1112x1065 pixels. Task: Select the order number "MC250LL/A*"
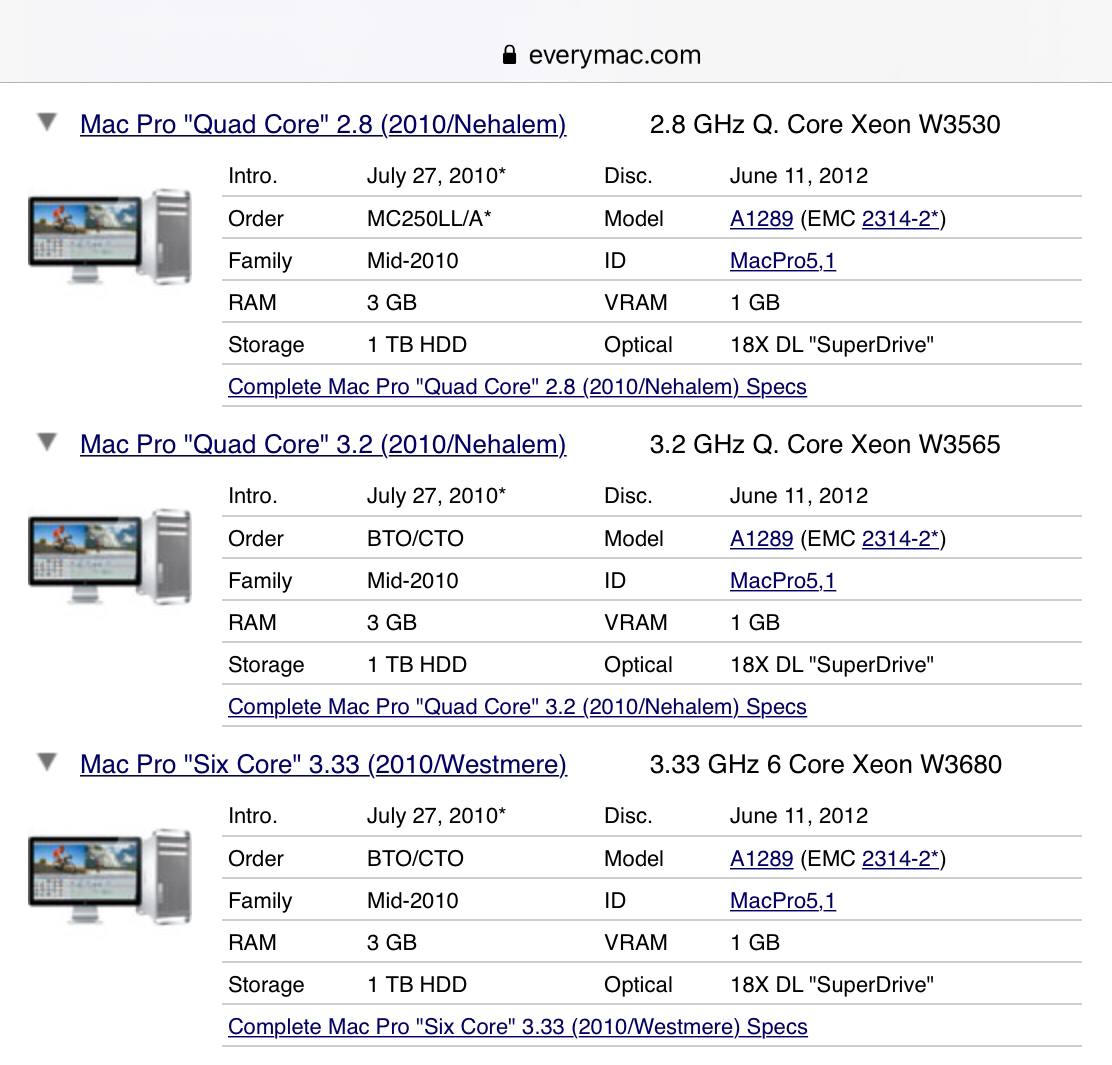click(429, 218)
